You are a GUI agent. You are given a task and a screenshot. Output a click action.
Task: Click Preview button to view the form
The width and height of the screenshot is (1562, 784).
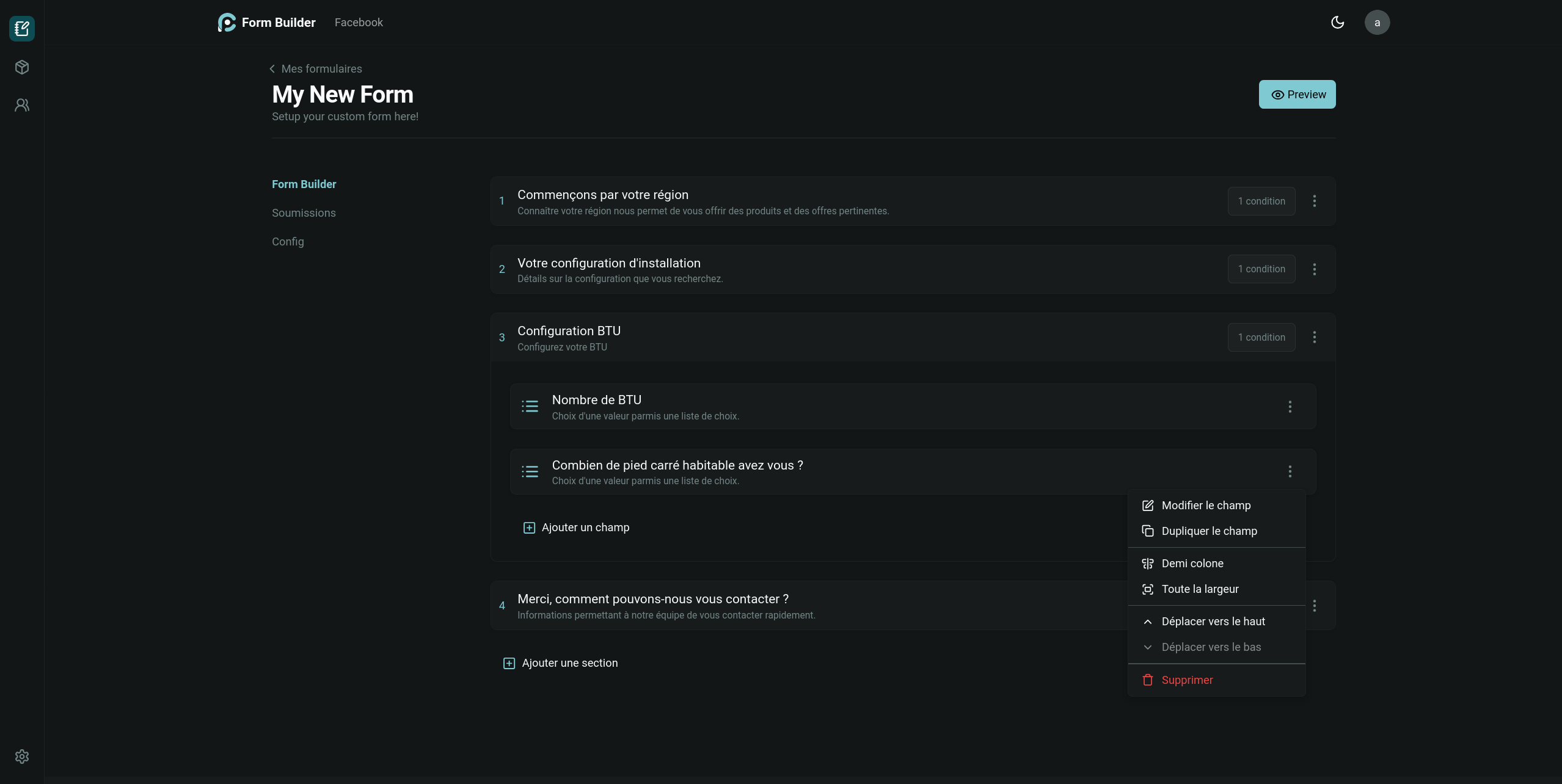click(x=1297, y=94)
